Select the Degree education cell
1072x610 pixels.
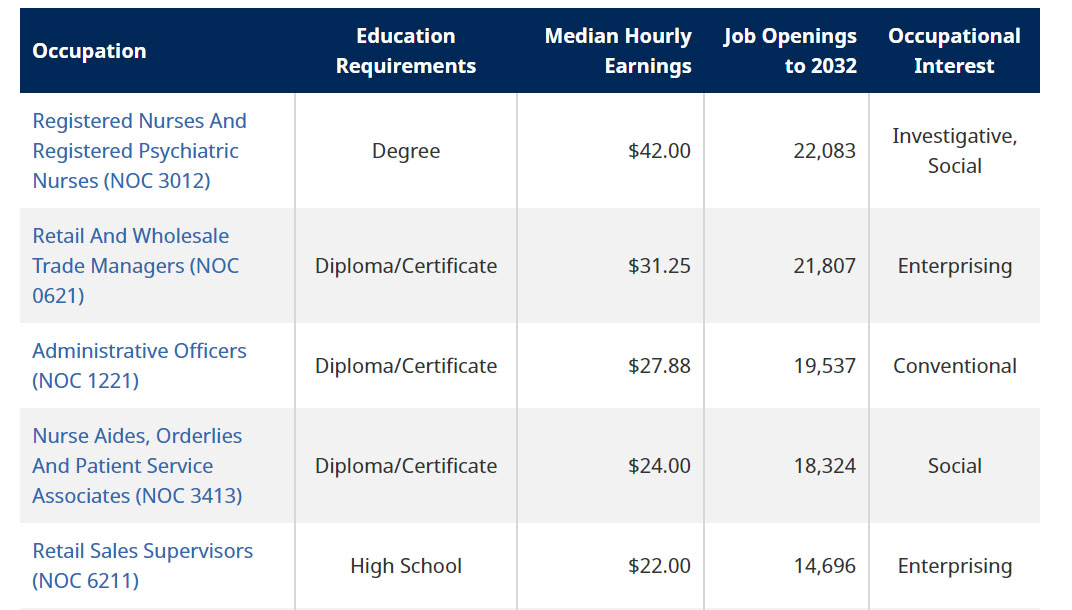coord(406,150)
